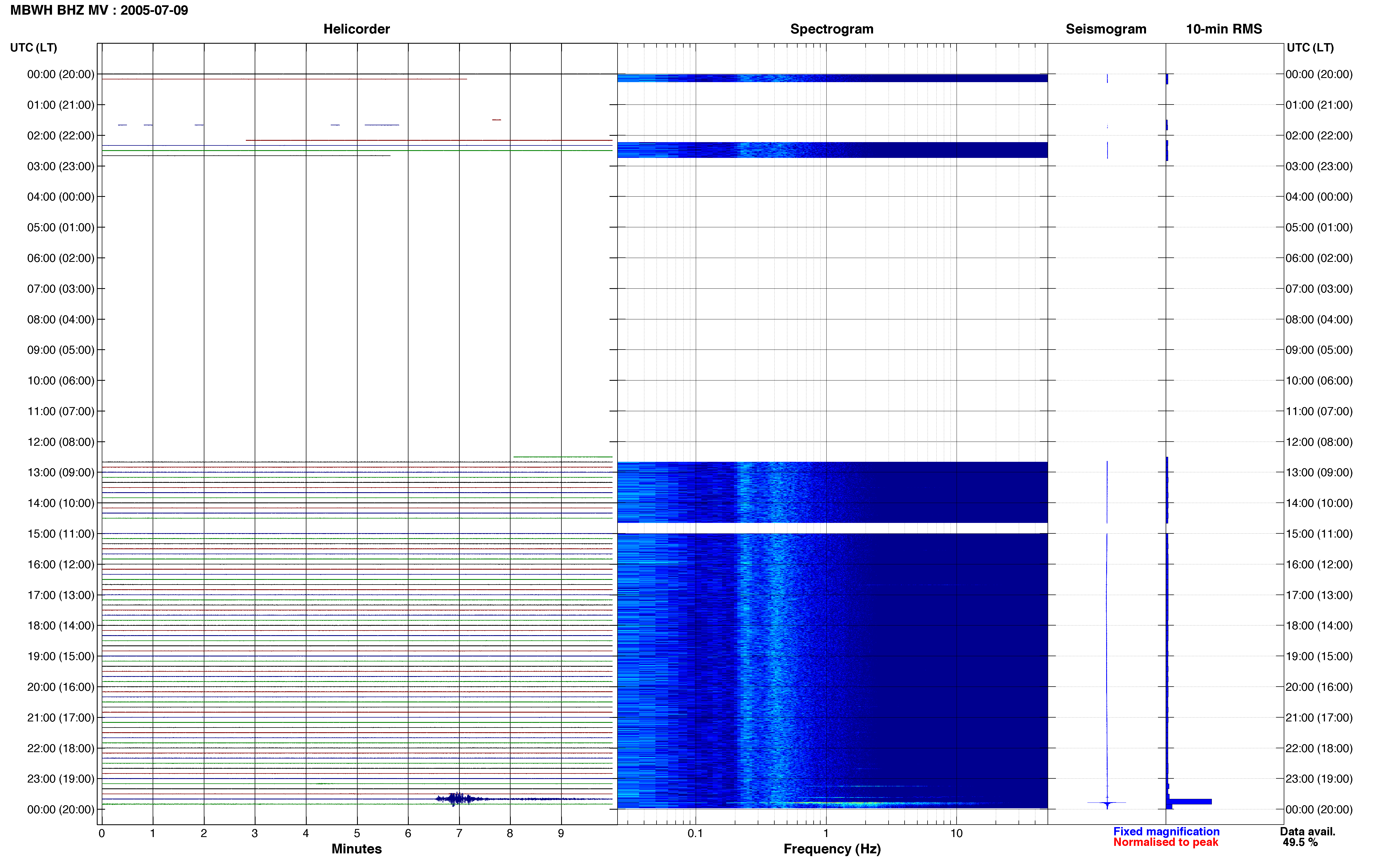Click the 7 tick label on the Minutes axis

pyautogui.click(x=459, y=833)
